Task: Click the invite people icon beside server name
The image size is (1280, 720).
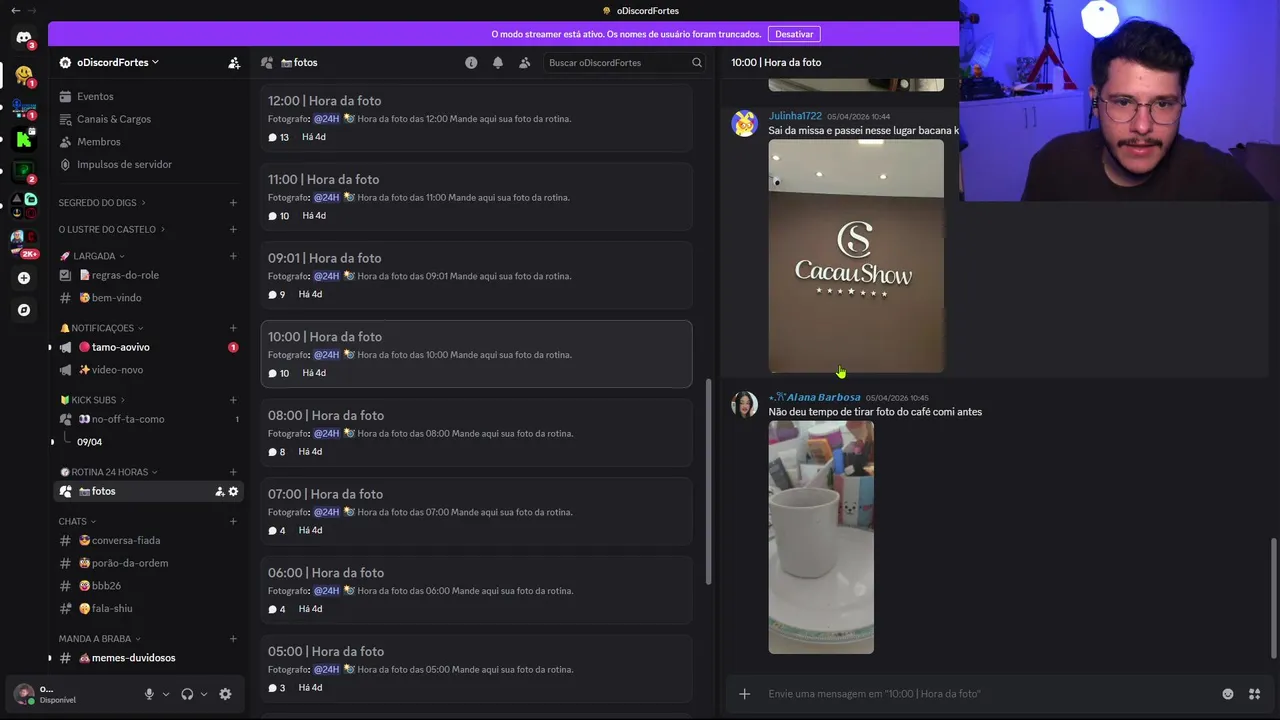Action: 234,63
